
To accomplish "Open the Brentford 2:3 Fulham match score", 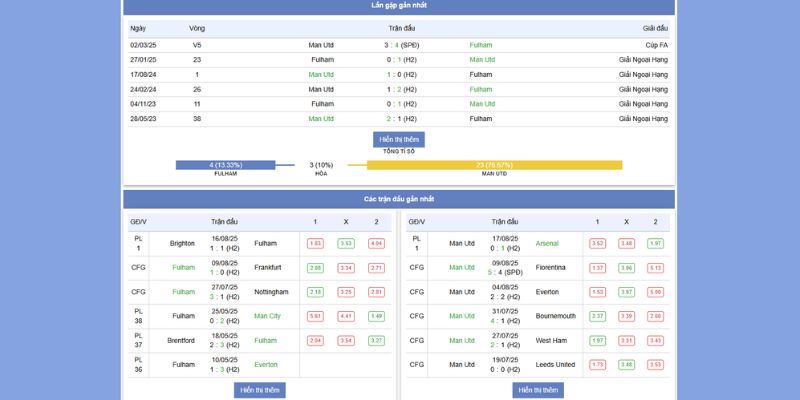I will (225, 345).
